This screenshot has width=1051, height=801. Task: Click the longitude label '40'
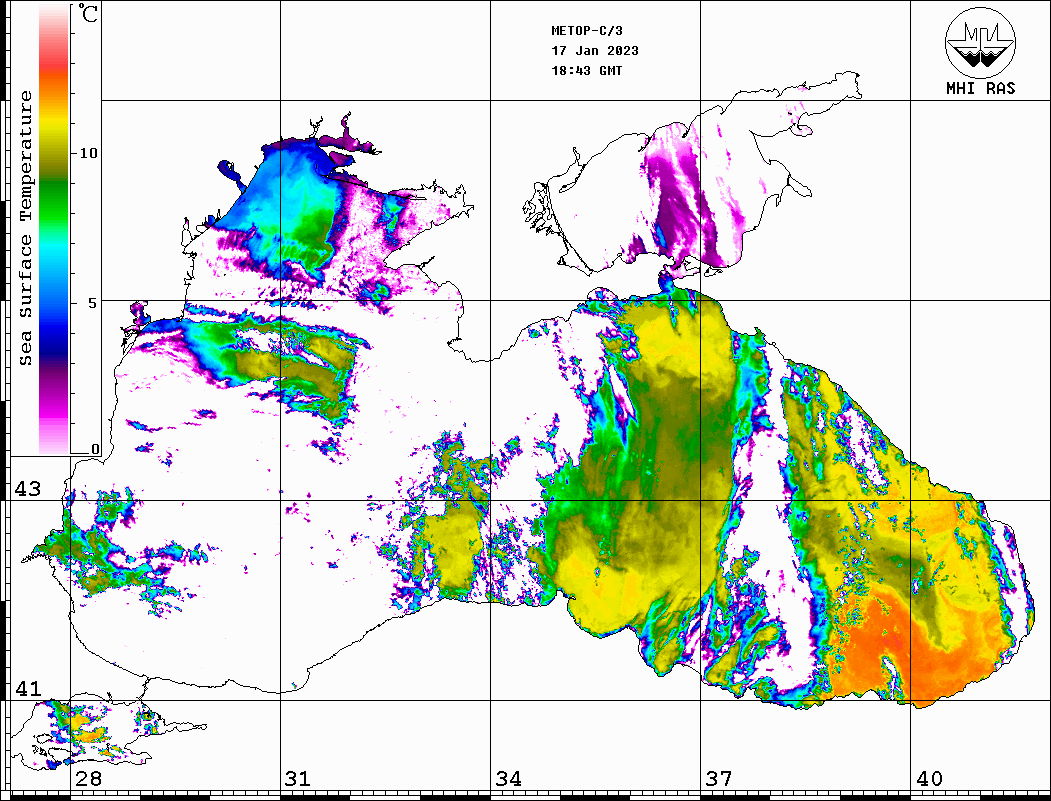coord(929,779)
